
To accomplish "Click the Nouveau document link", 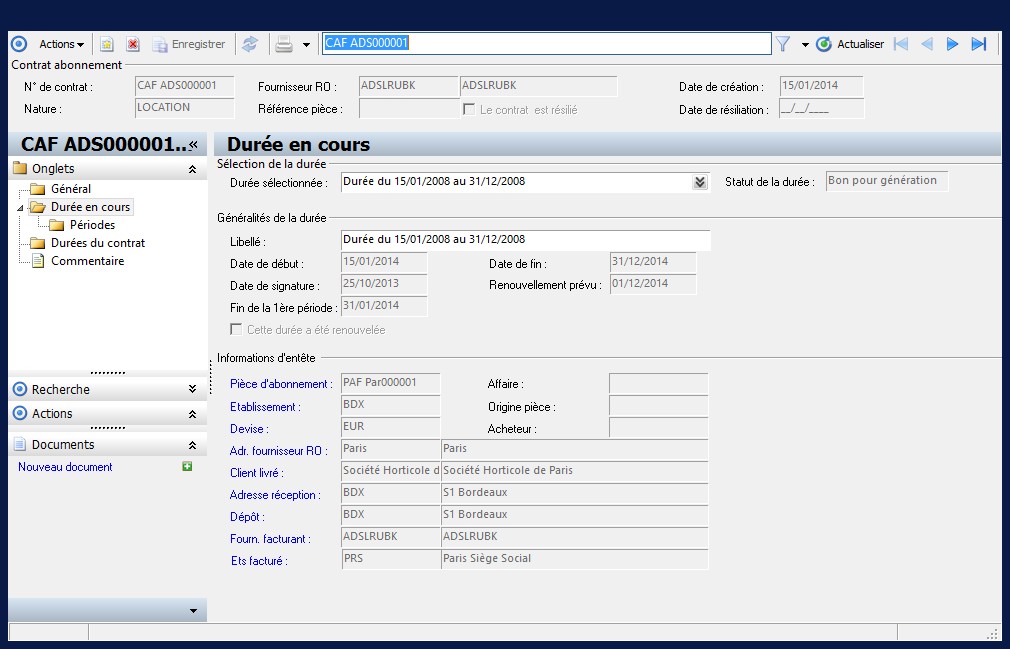I will 65,467.
